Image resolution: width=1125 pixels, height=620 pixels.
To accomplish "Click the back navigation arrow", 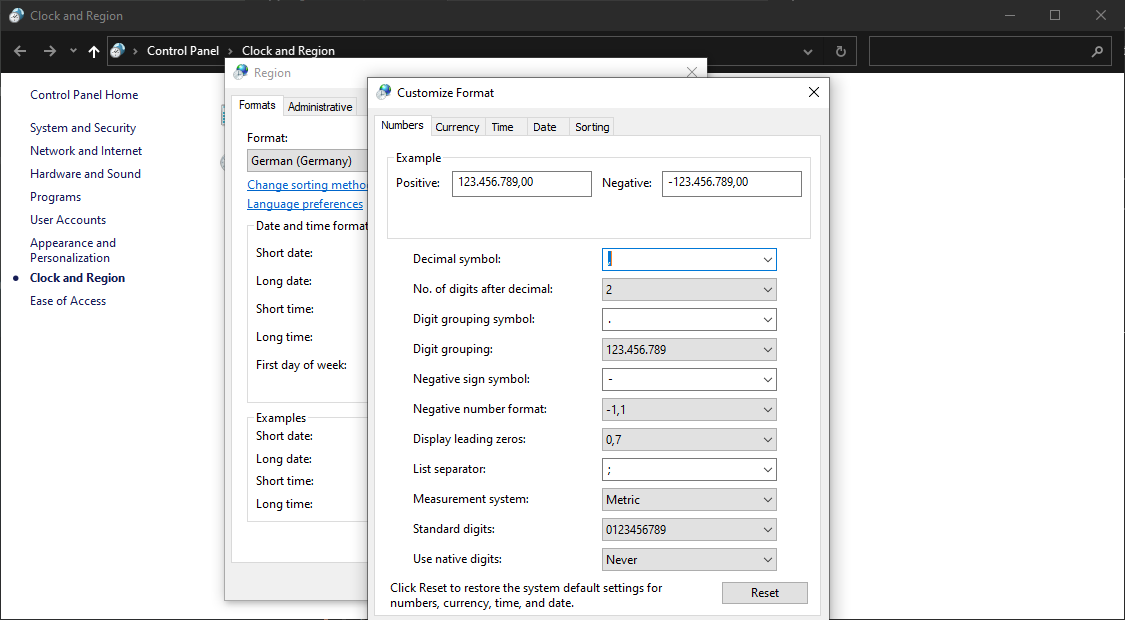I will point(20,51).
